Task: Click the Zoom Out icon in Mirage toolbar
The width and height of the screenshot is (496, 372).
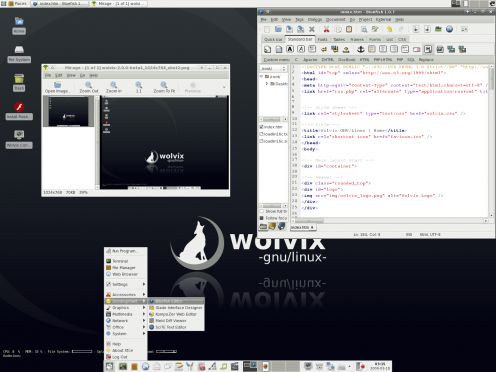Action: (89, 87)
